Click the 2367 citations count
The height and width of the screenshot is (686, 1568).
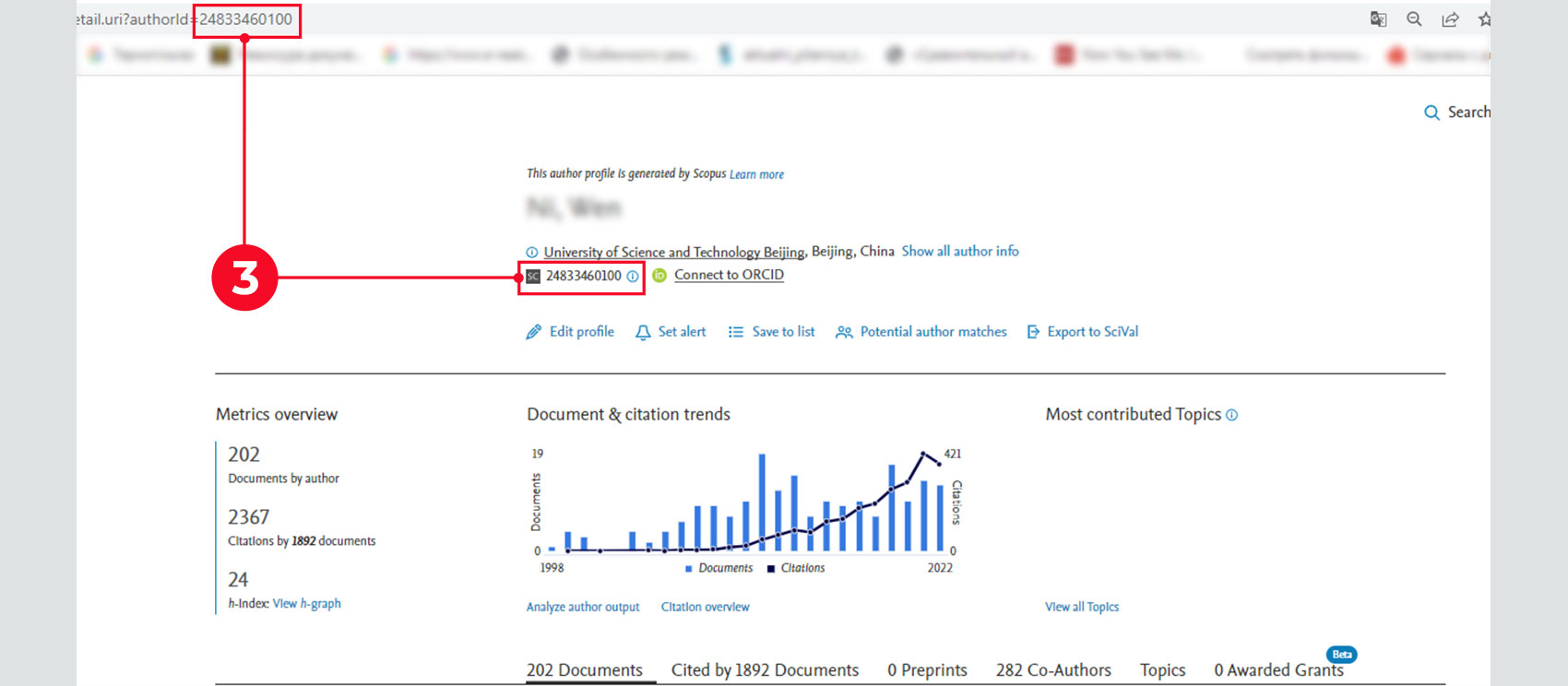(x=248, y=517)
